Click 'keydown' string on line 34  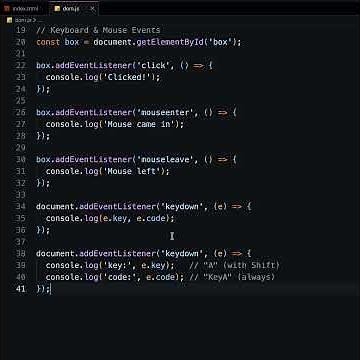click(x=182, y=207)
